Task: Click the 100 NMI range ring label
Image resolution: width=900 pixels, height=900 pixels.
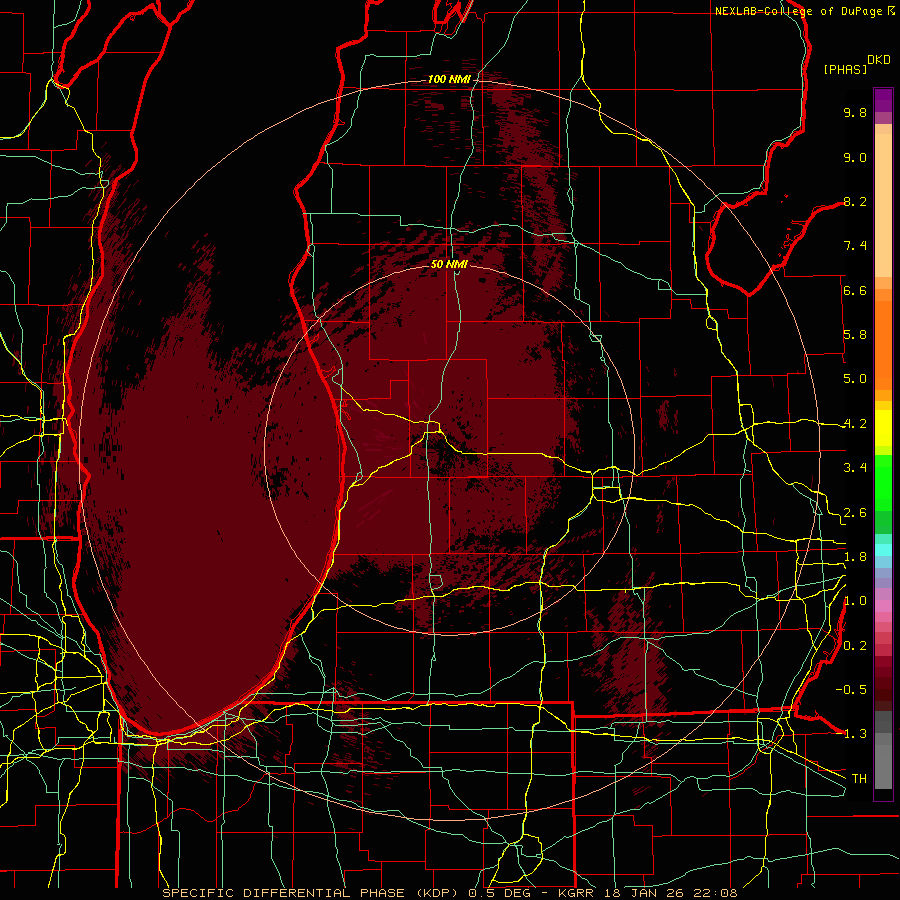Action: click(449, 79)
